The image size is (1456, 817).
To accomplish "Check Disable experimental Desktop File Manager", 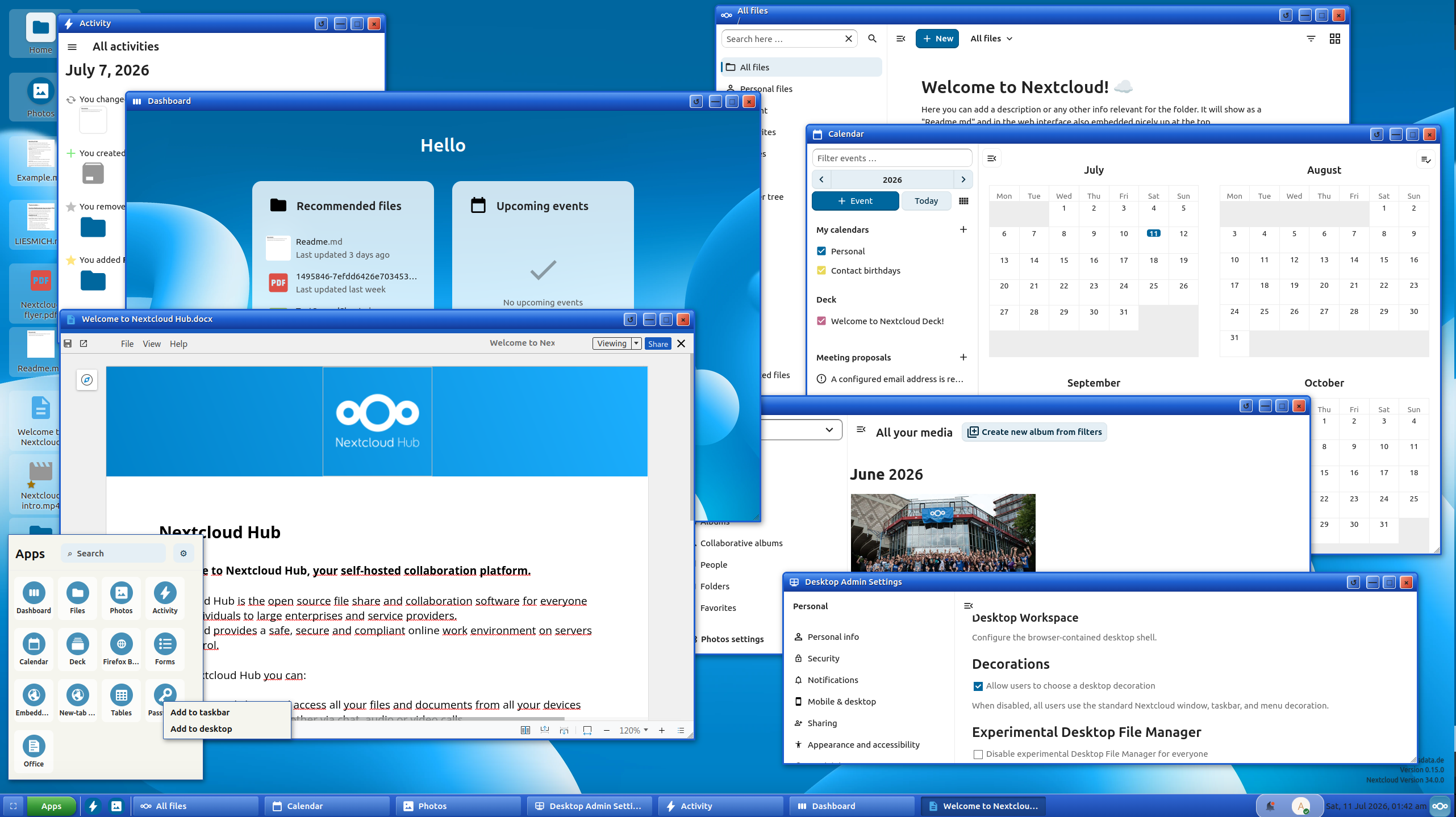I will tap(978, 755).
